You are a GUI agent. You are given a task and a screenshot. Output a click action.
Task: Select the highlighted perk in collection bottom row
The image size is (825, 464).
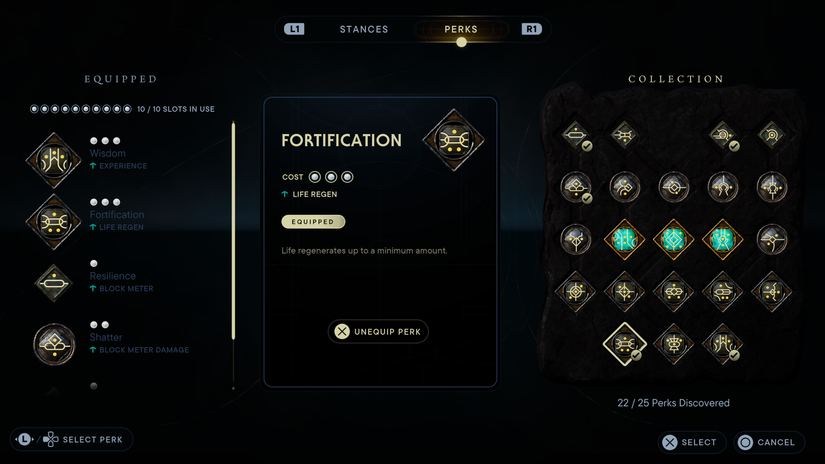pos(624,344)
